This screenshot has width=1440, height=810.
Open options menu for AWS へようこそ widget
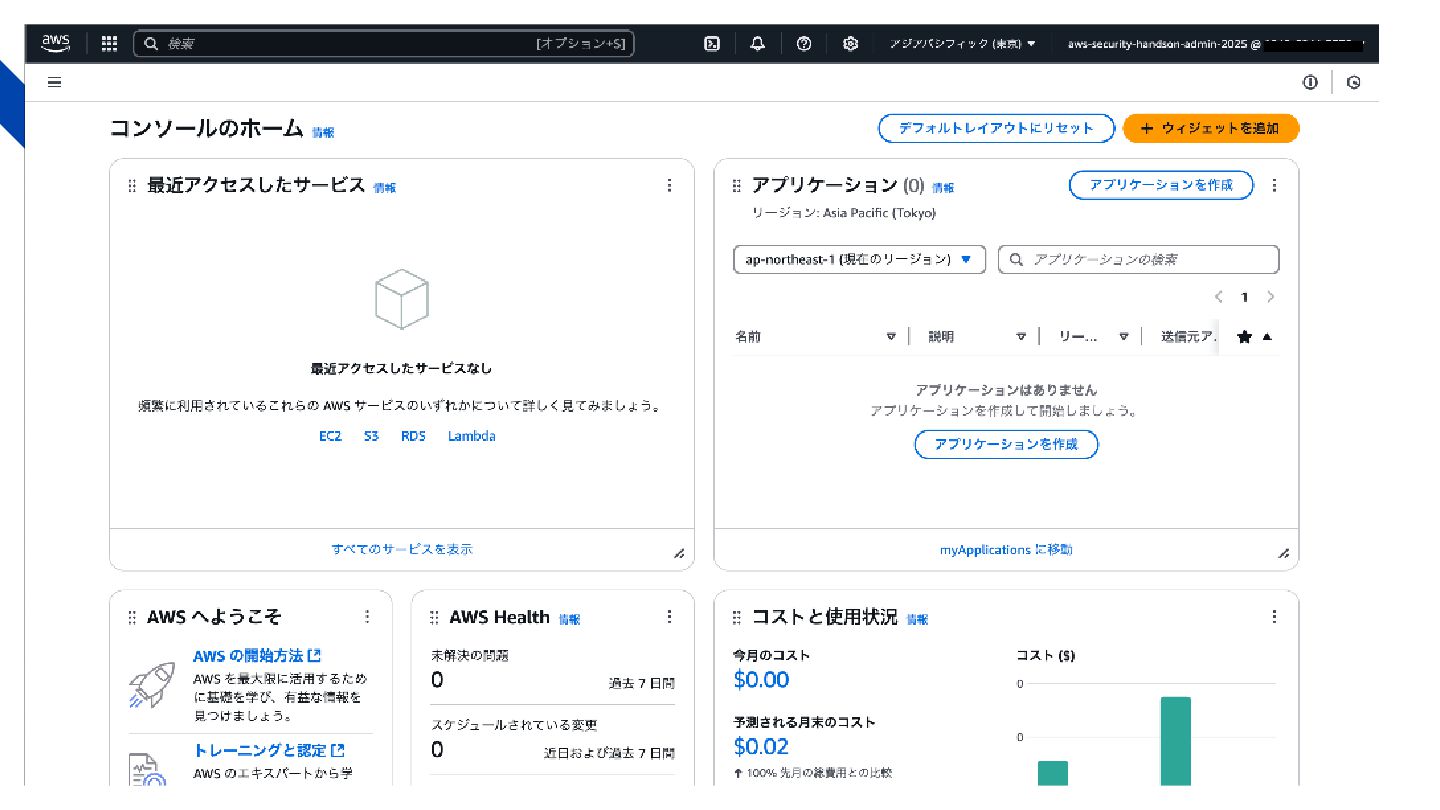367,617
